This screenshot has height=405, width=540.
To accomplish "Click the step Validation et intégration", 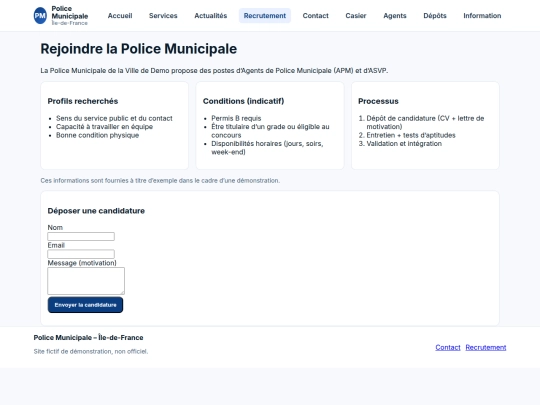I will click(404, 144).
